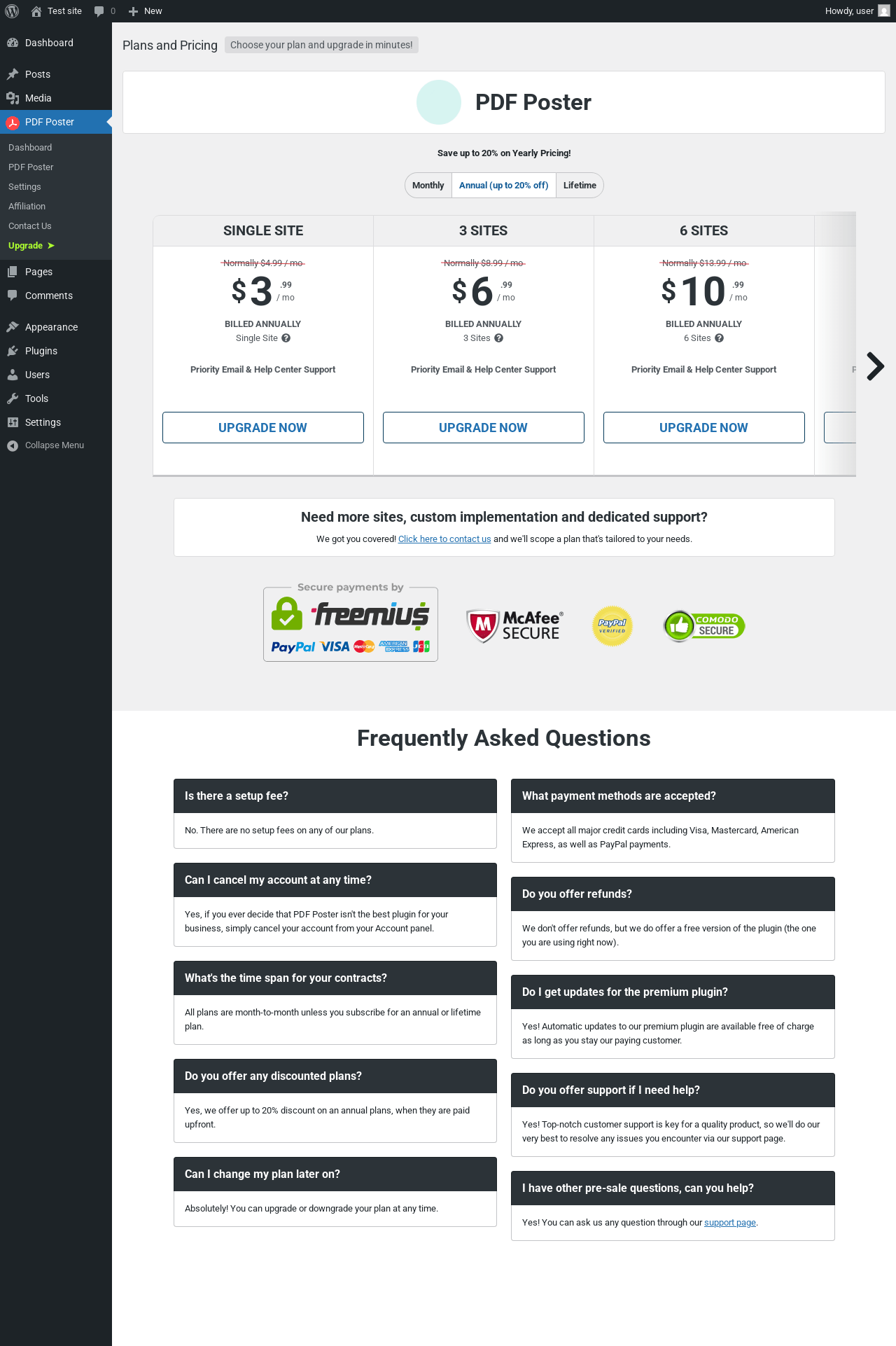
Task: Click the Comments speech bubble sidebar icon
Action: pos(13,296)
